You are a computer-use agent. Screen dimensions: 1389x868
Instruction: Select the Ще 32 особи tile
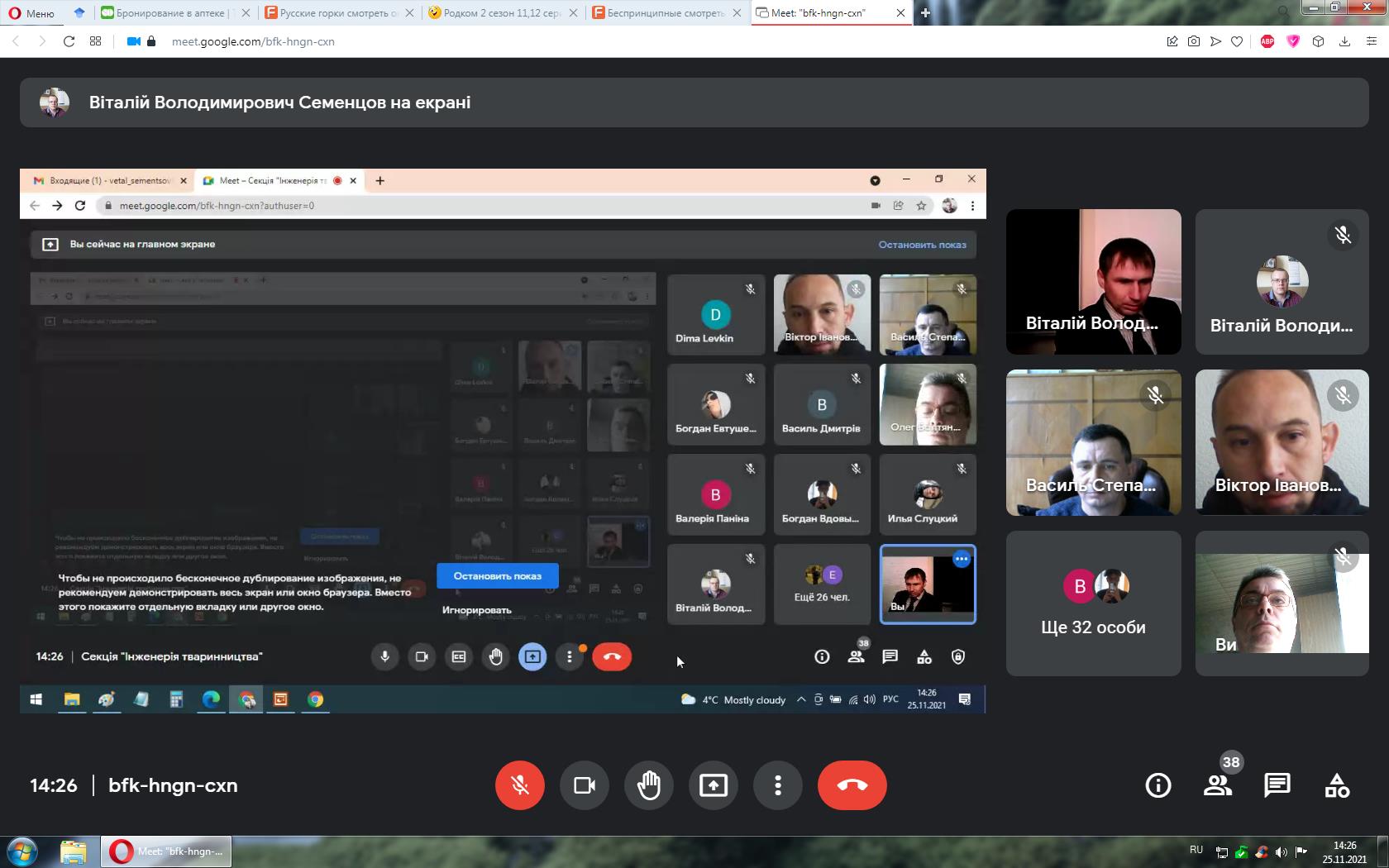click(x=1093, y=603)
